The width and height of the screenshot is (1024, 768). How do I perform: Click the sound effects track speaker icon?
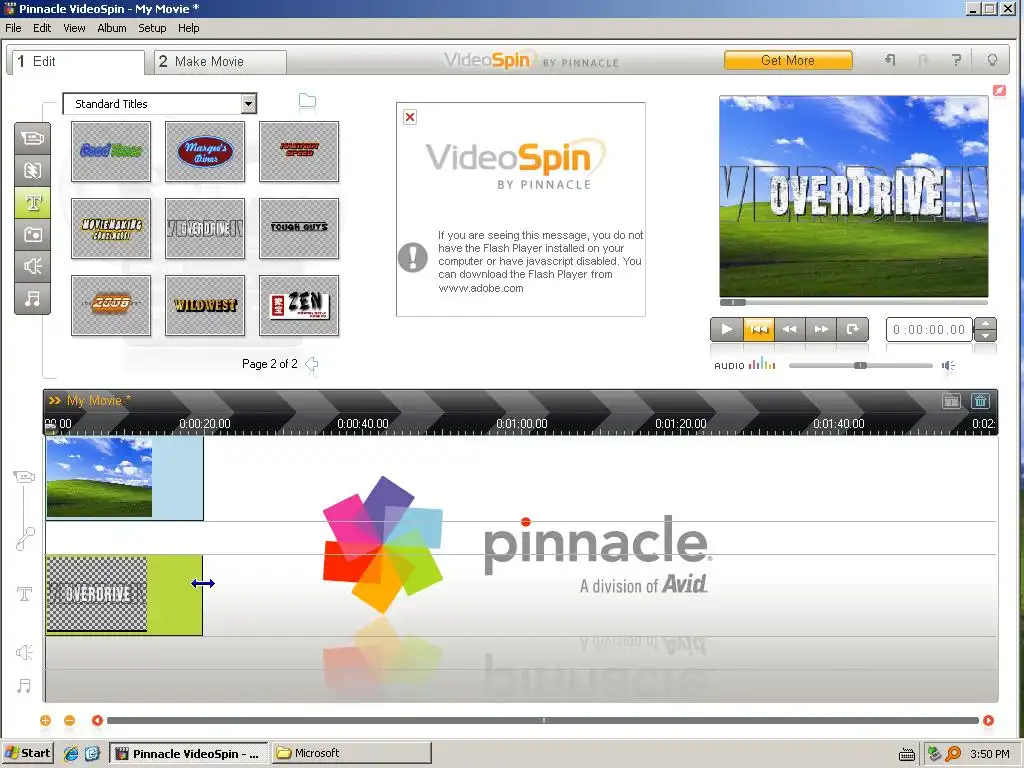tap(24, 652)
